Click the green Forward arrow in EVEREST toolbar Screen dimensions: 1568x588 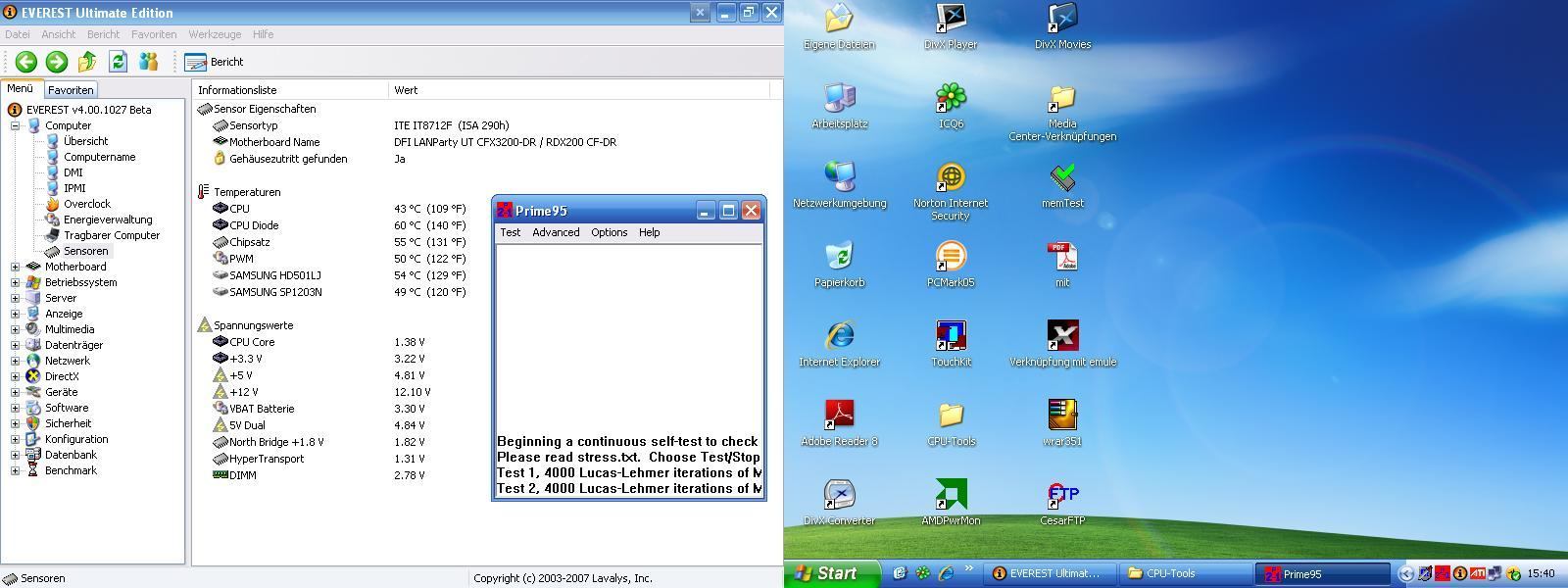point(57,62)
